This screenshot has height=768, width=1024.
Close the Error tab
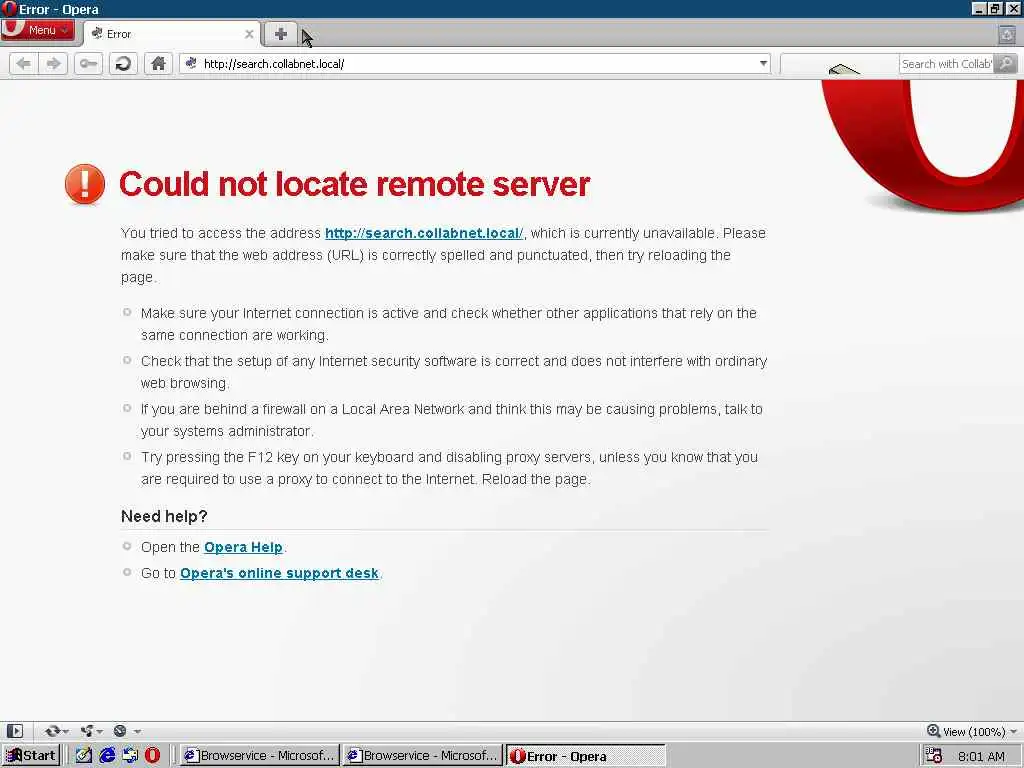pyautogui.click(x=249, y=34)
